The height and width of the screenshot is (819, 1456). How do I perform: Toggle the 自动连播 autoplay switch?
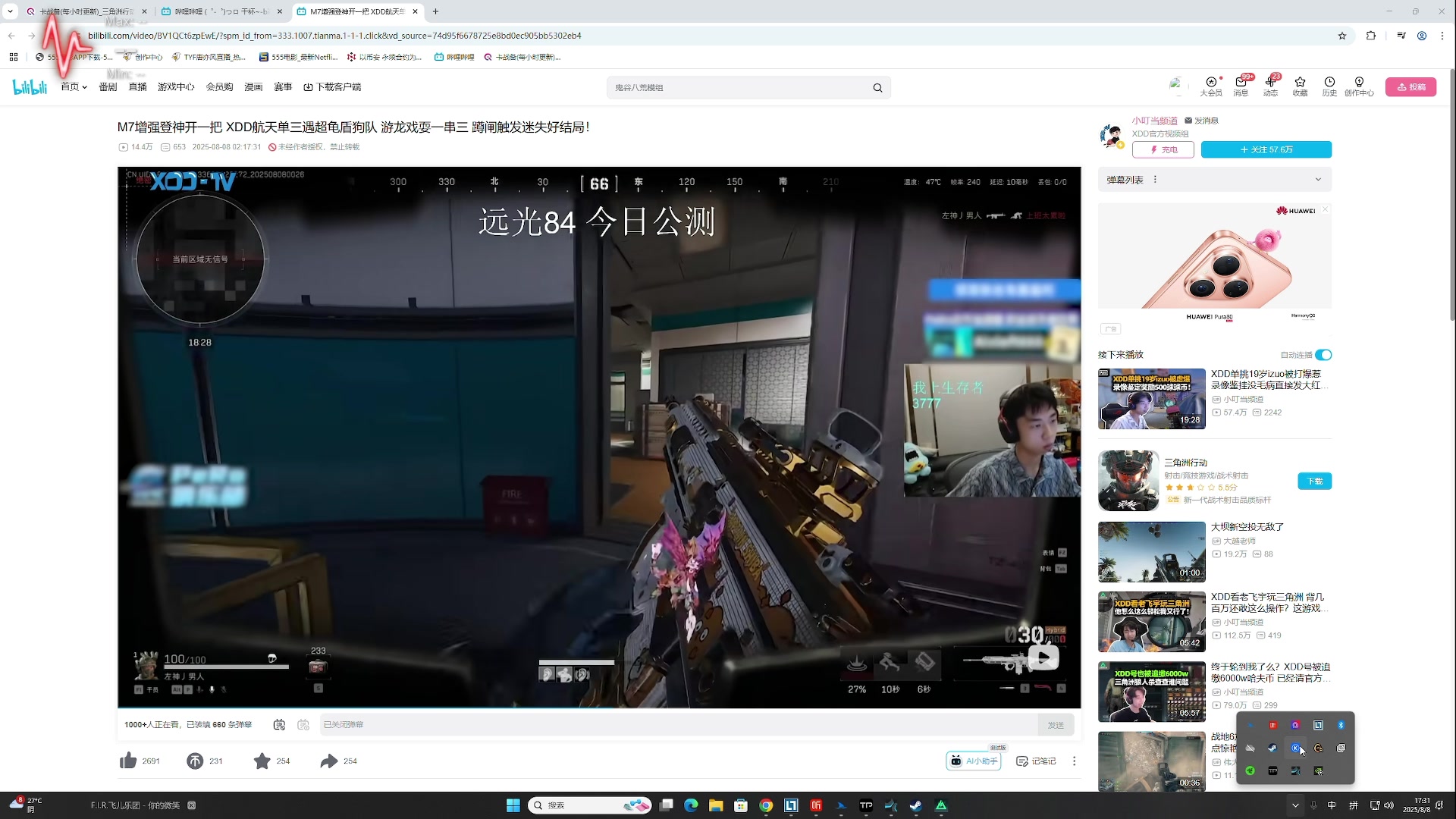point(1323,355)
